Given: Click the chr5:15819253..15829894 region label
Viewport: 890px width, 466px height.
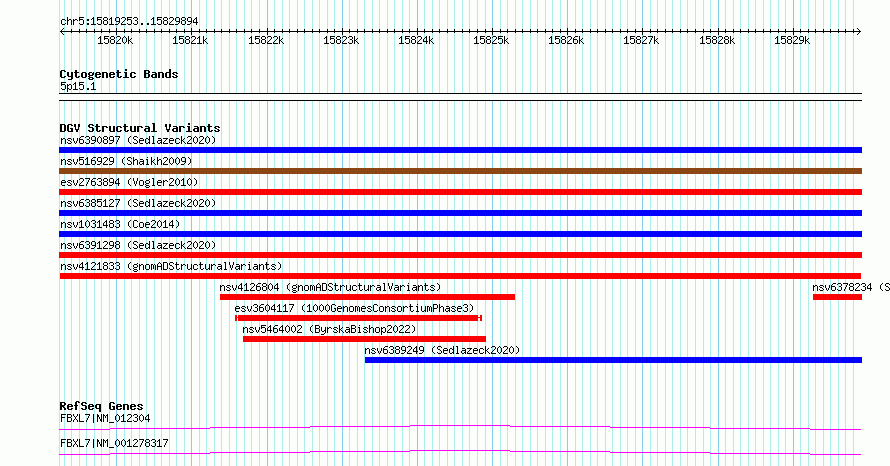Looking at the screenshot, I should click(x=129, y=22).
